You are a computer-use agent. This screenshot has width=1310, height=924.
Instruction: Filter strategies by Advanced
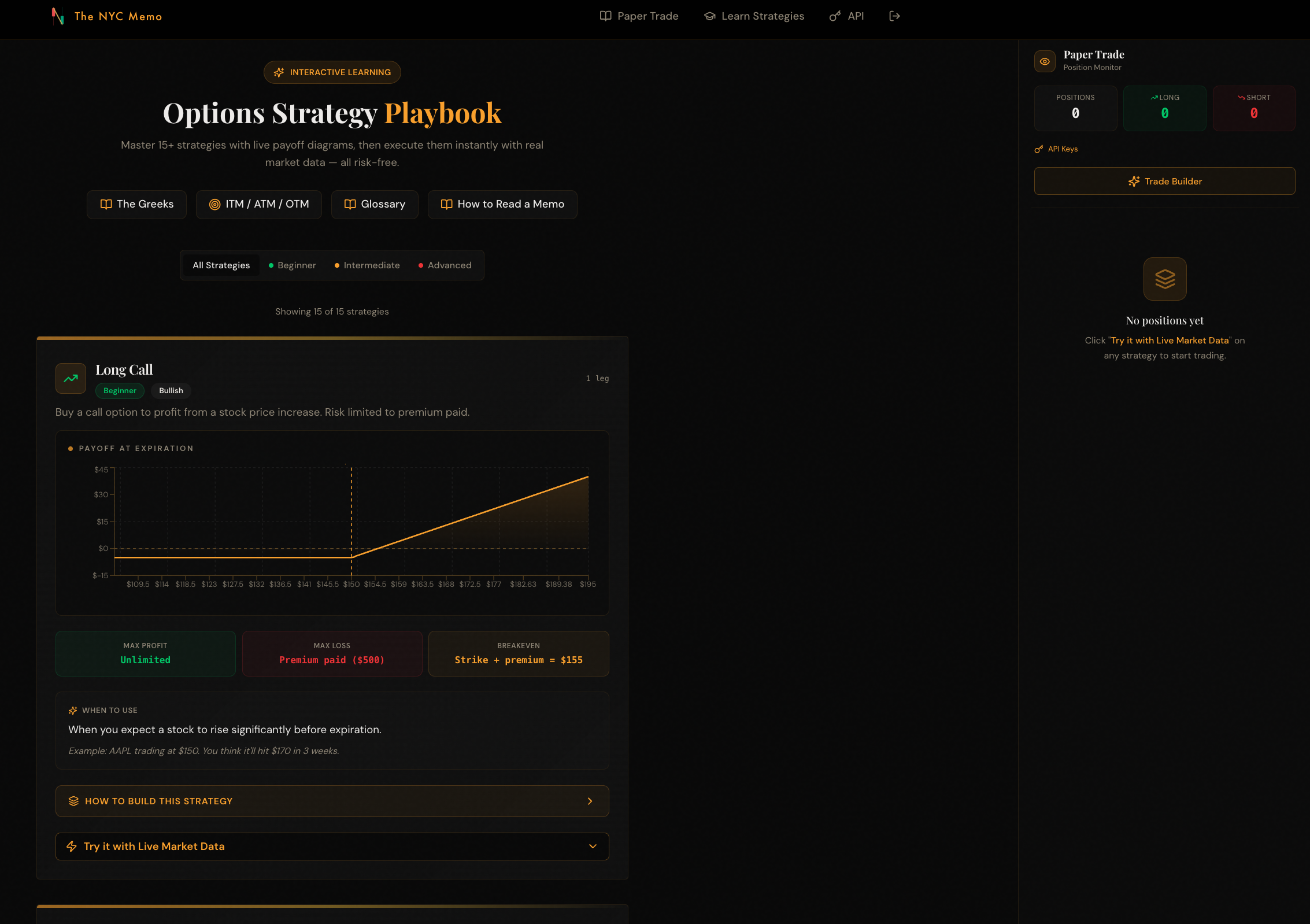point(445,265)
